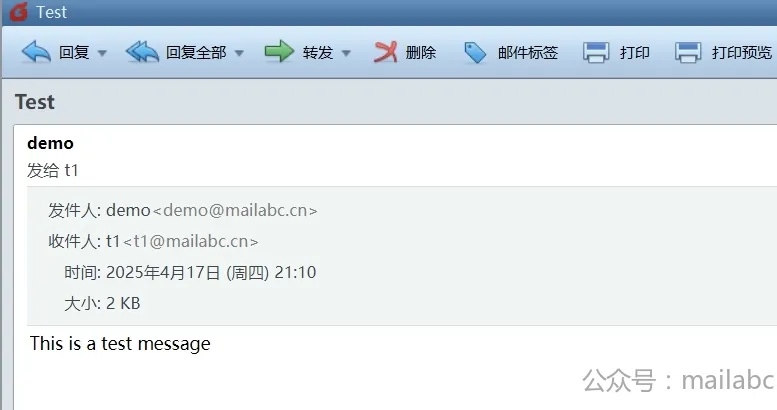Click the Reply All double-arrow icon
The image size is (777, 410).
click(x=142, y=52)
